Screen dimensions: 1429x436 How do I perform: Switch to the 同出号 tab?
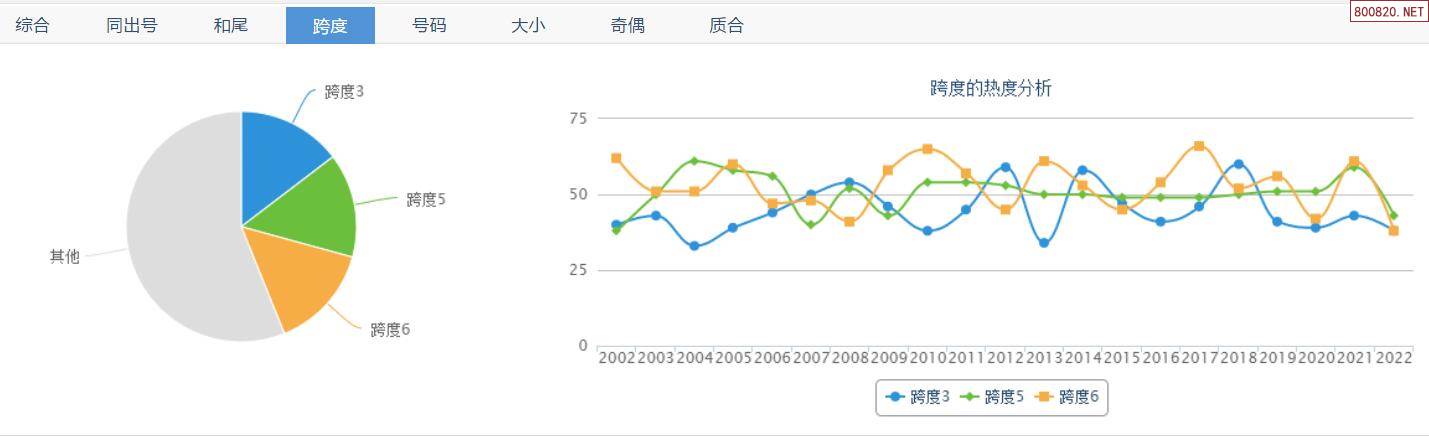132,25
